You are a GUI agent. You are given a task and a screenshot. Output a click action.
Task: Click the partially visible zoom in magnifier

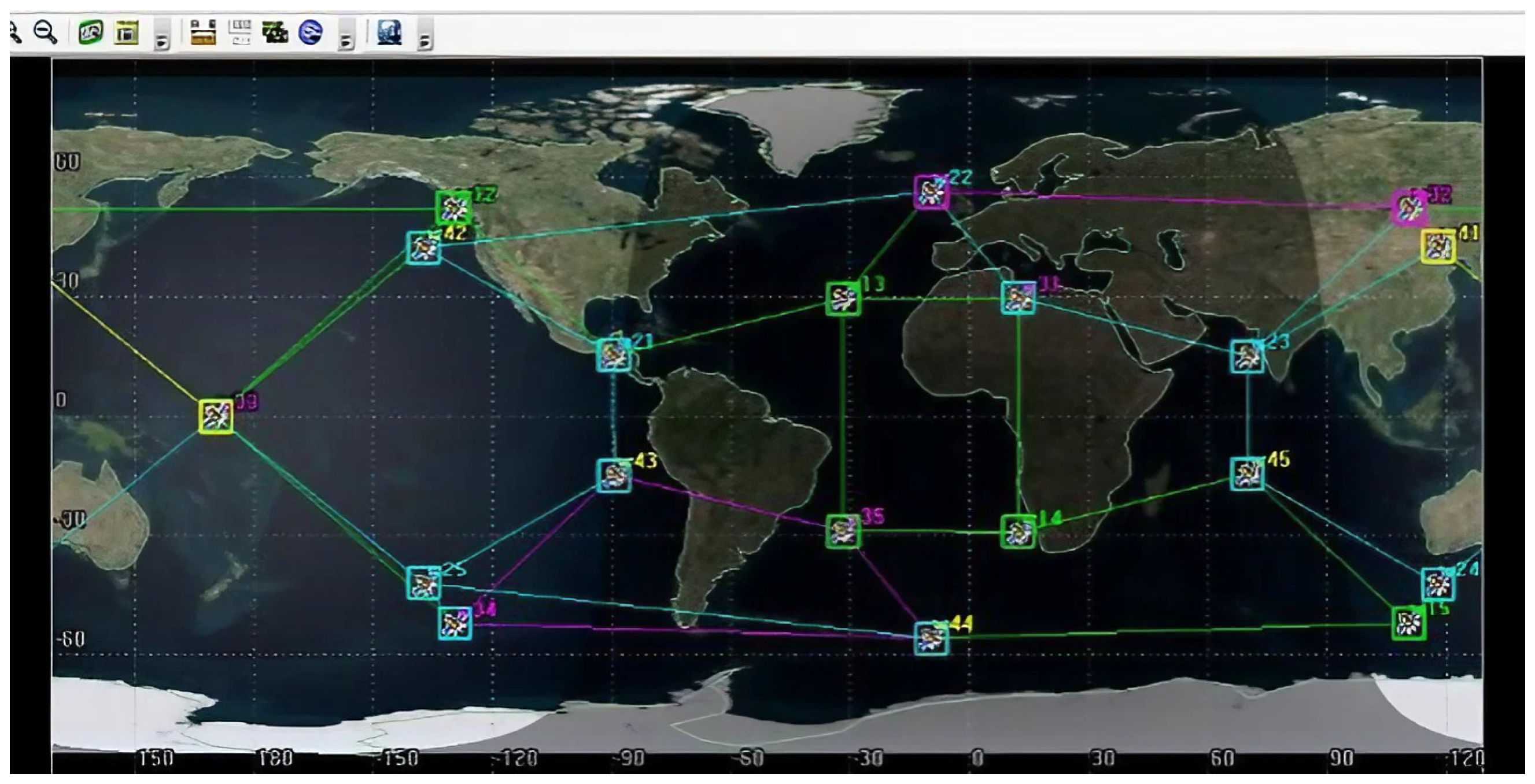[15, 32]
